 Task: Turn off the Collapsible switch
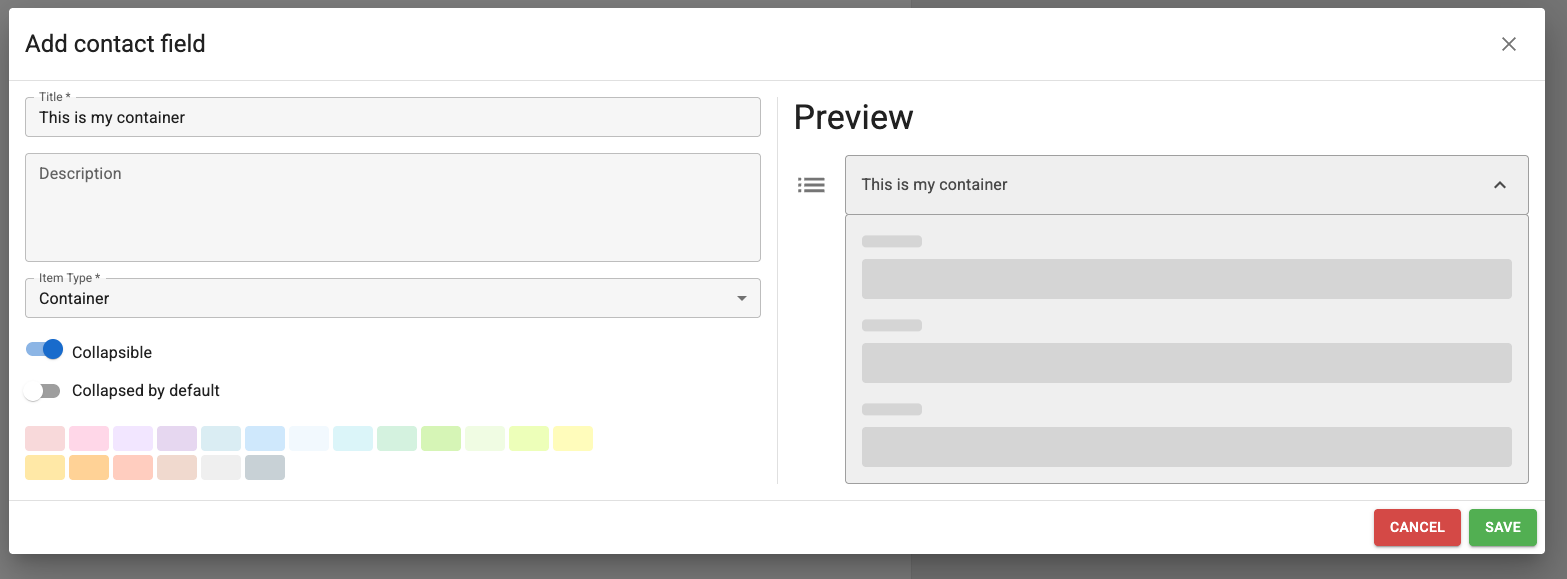point(45,351)
